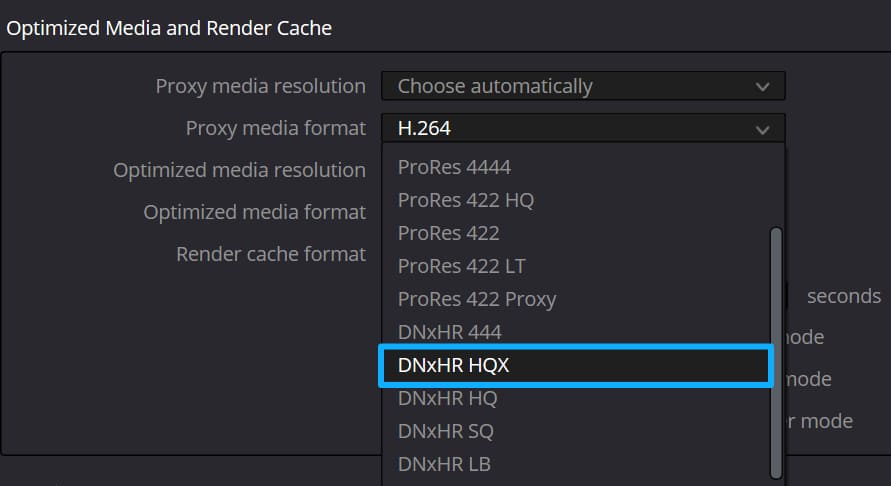Image resolution: width=891 pixels, height=486 pixels.
Task: Choose DNxHR HQ format
Action: pos(575,398)
